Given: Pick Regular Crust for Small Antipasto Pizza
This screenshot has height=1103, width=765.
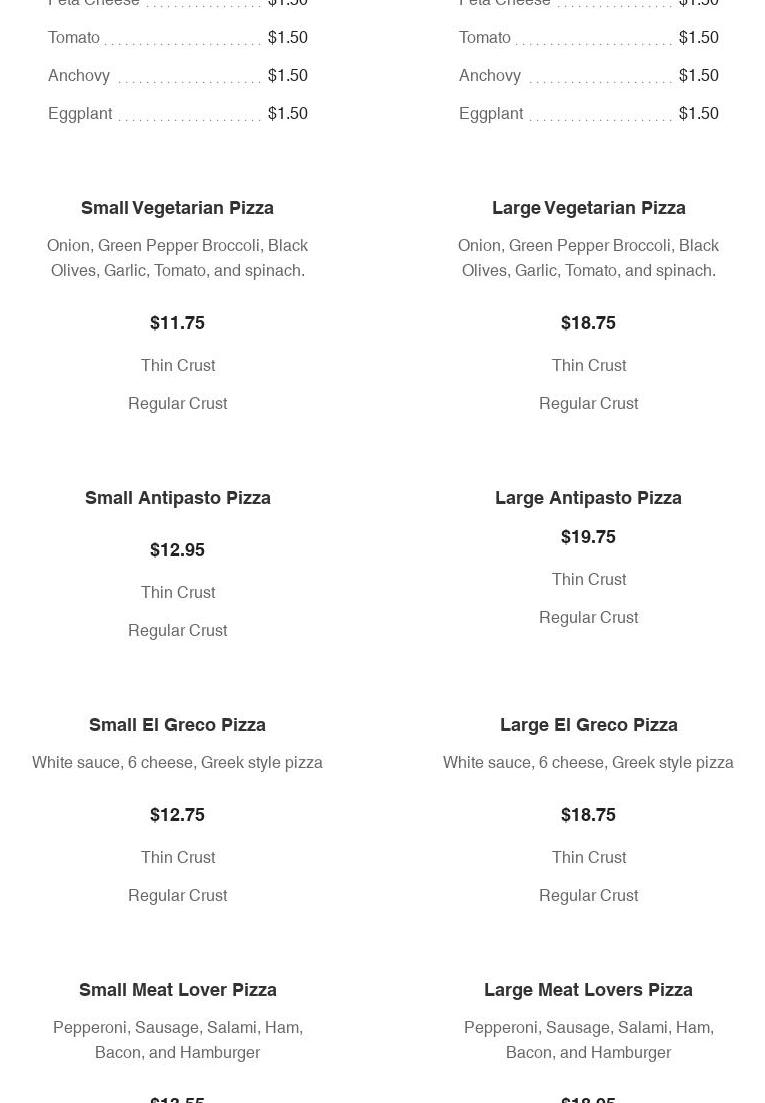Looking at the screenshot, I should (x=178, y=631).
